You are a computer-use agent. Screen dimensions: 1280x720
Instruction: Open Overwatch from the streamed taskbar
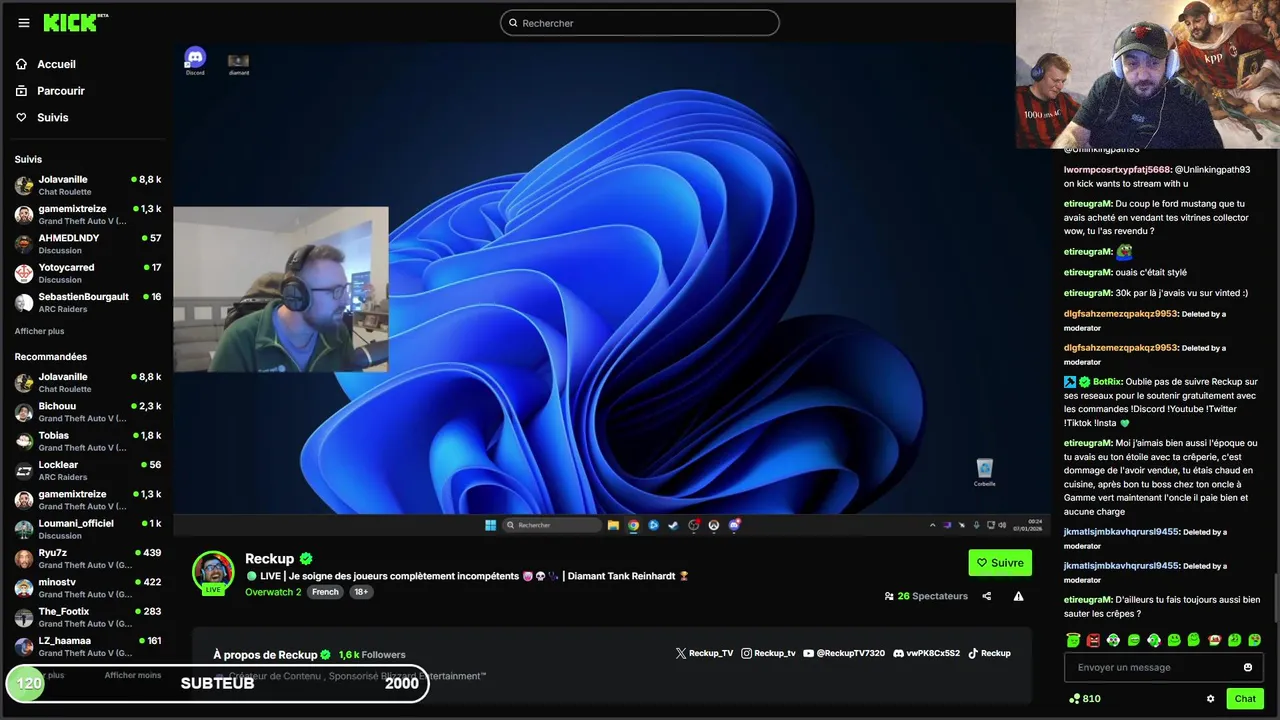coord(714,525)
